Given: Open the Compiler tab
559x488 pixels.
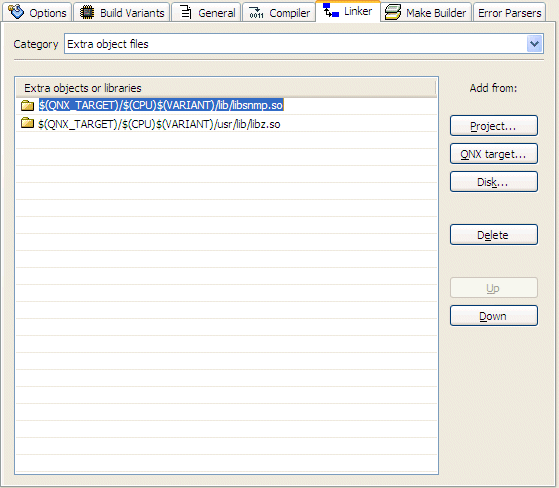Looking at the screenshot, I should [x=279, y=12].
